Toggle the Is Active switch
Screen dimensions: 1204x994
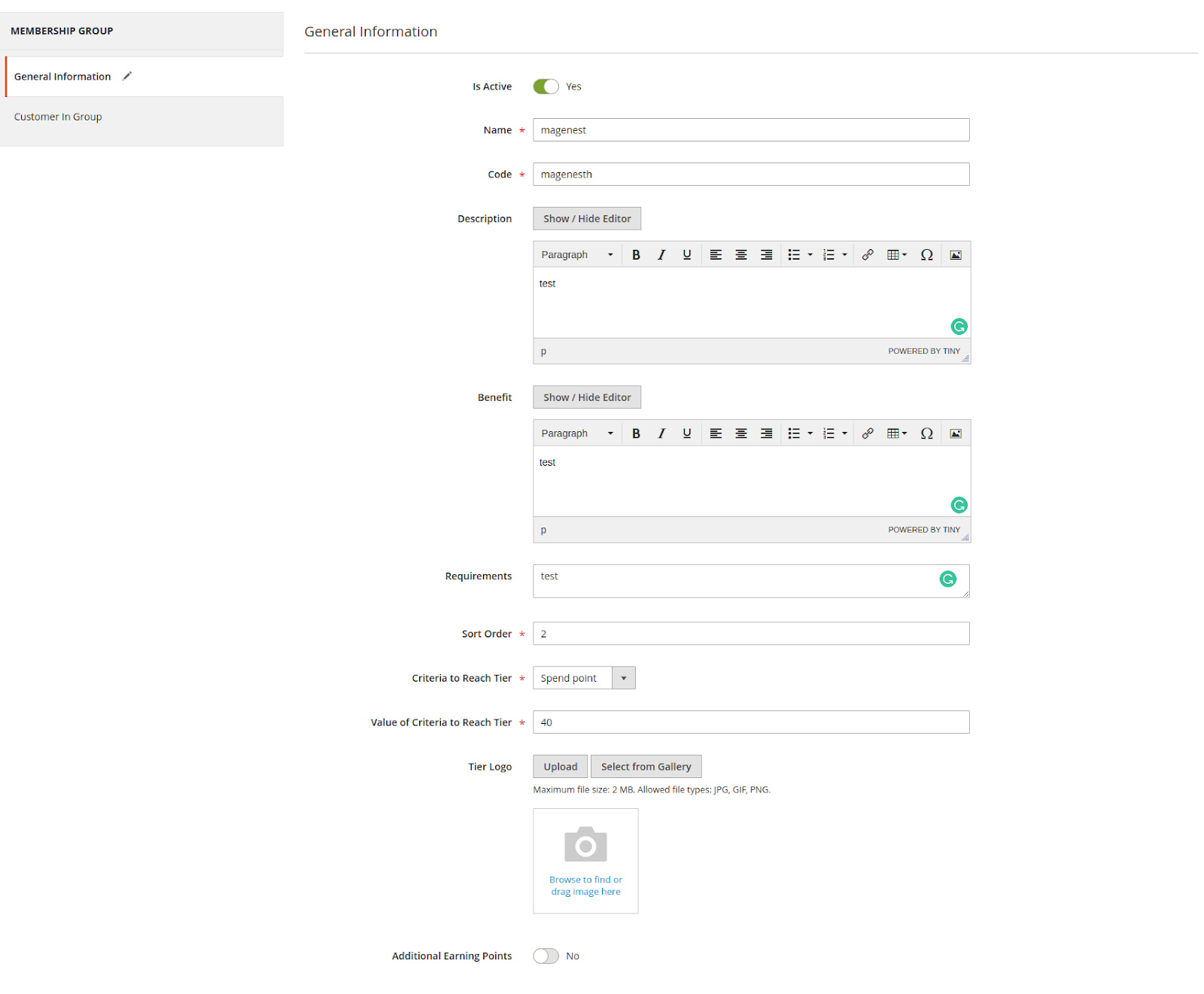coord(546,87)
